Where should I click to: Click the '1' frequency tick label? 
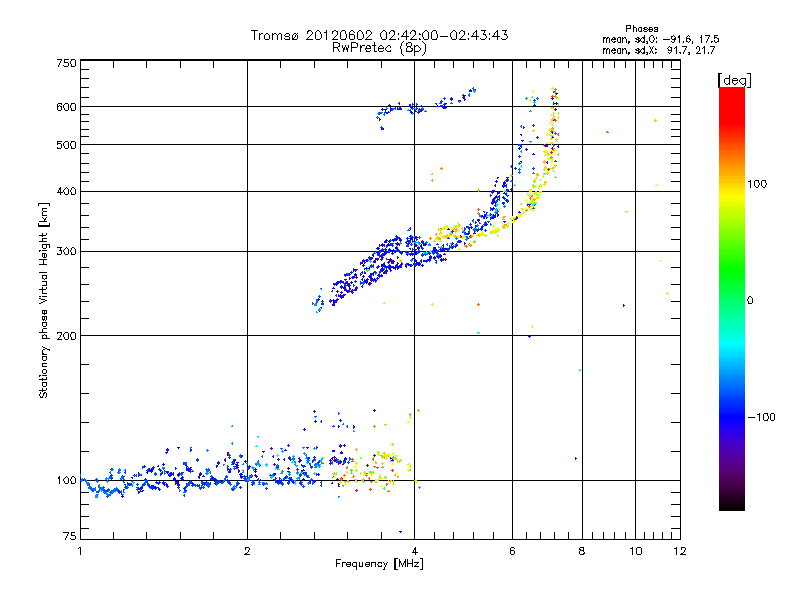click(x=80, y=551)
